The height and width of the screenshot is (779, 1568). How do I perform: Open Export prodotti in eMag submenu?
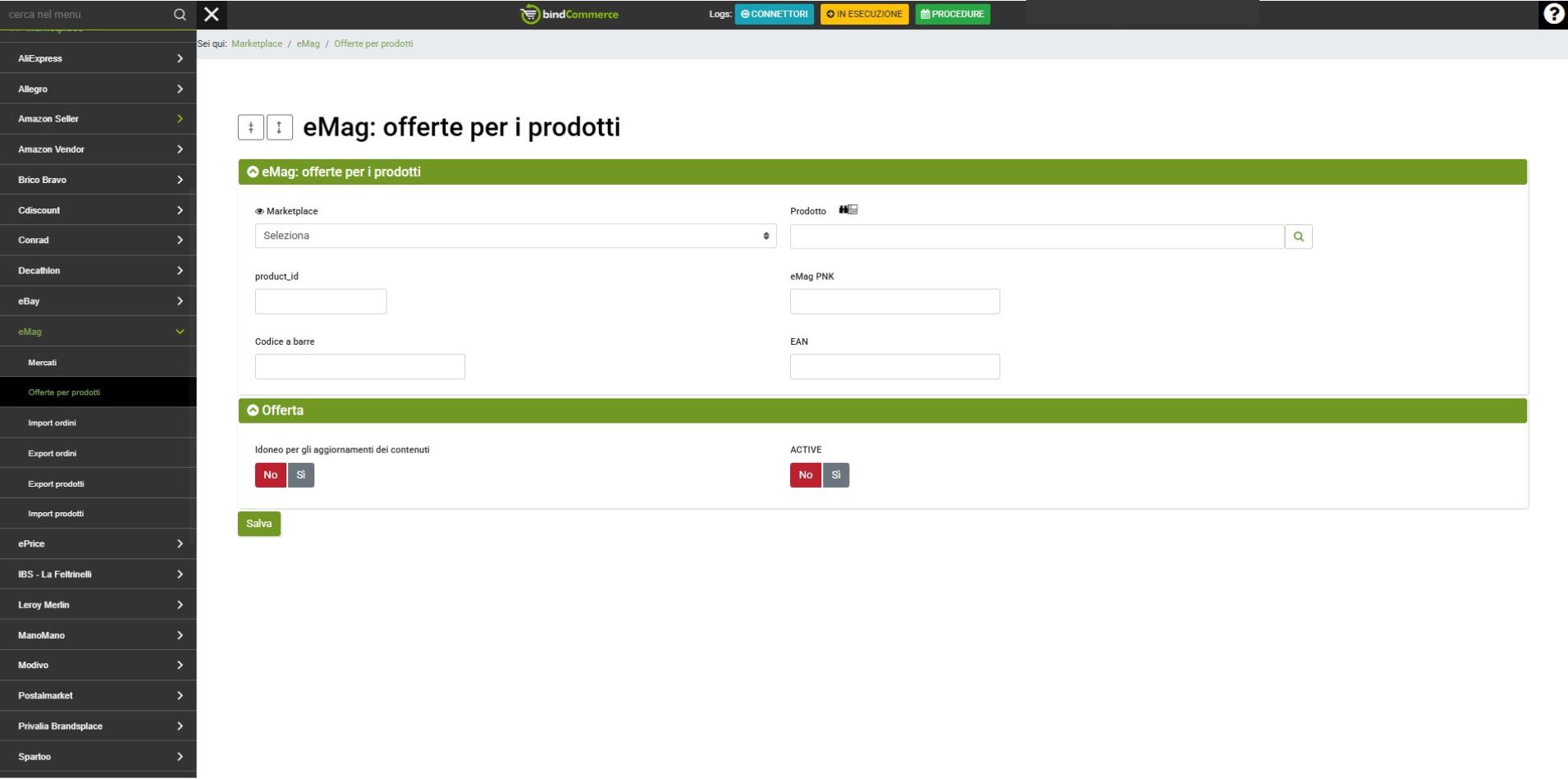(x=56, y=483)
